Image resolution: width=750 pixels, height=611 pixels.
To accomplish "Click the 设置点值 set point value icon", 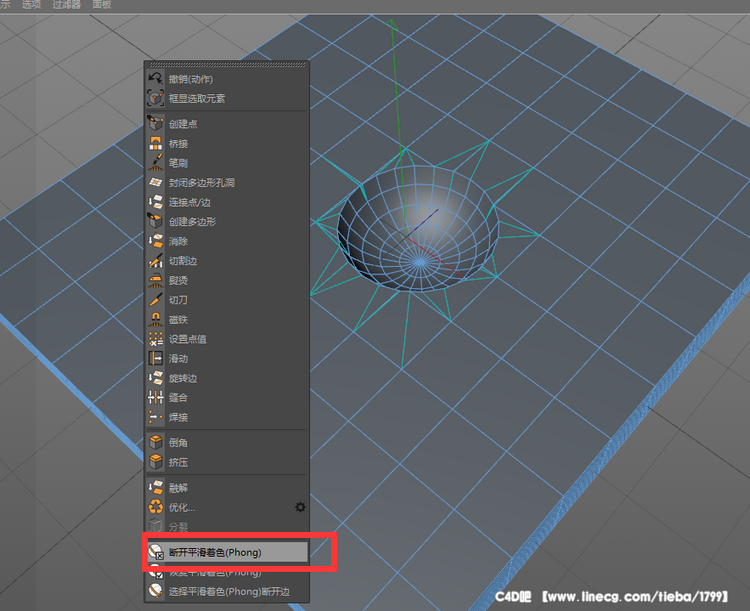I will tap(155, 339).
